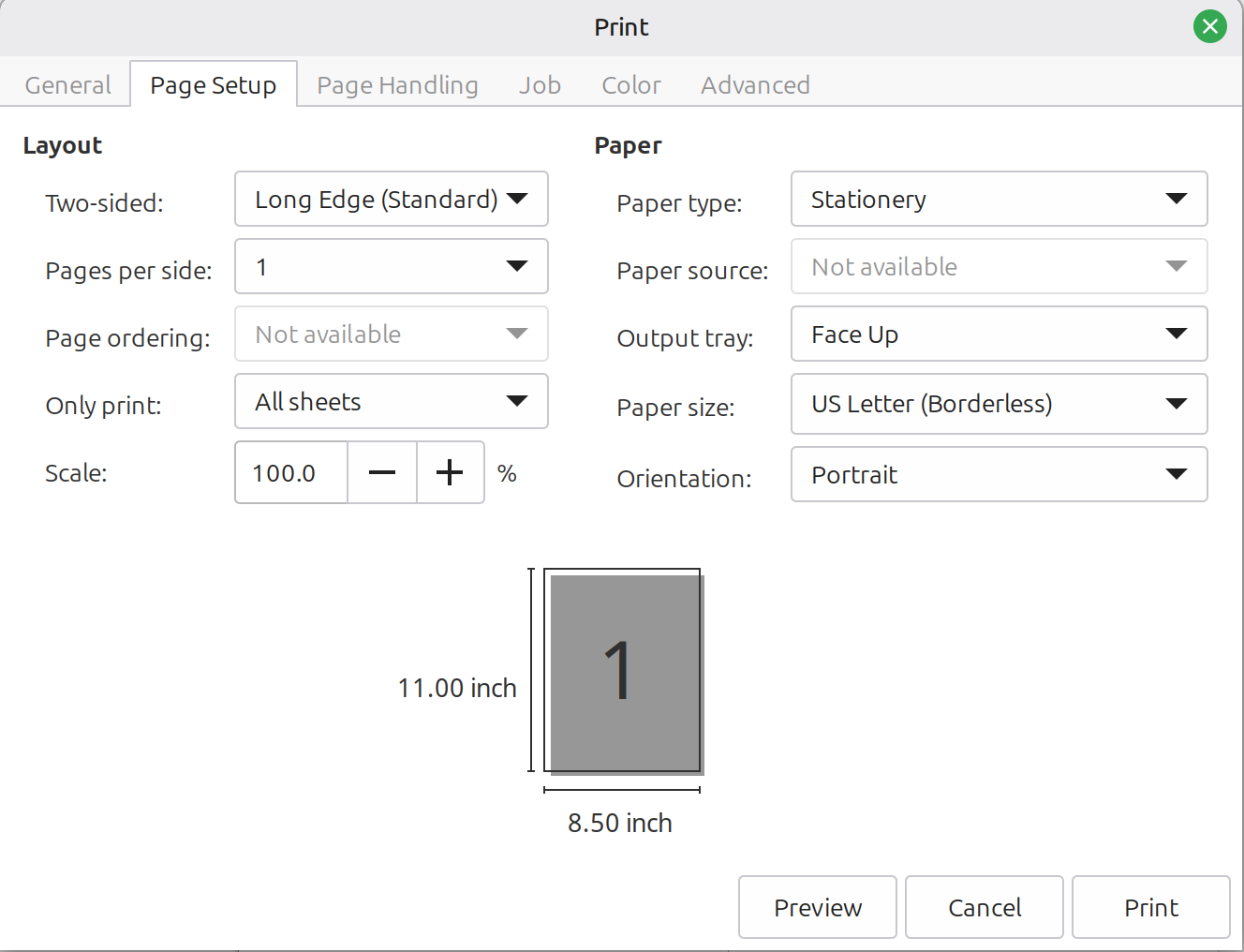Click the disabled Page ordering dropdown
Screen dimensions: 1244x952
pyautogui.click(x=392, y=334)
